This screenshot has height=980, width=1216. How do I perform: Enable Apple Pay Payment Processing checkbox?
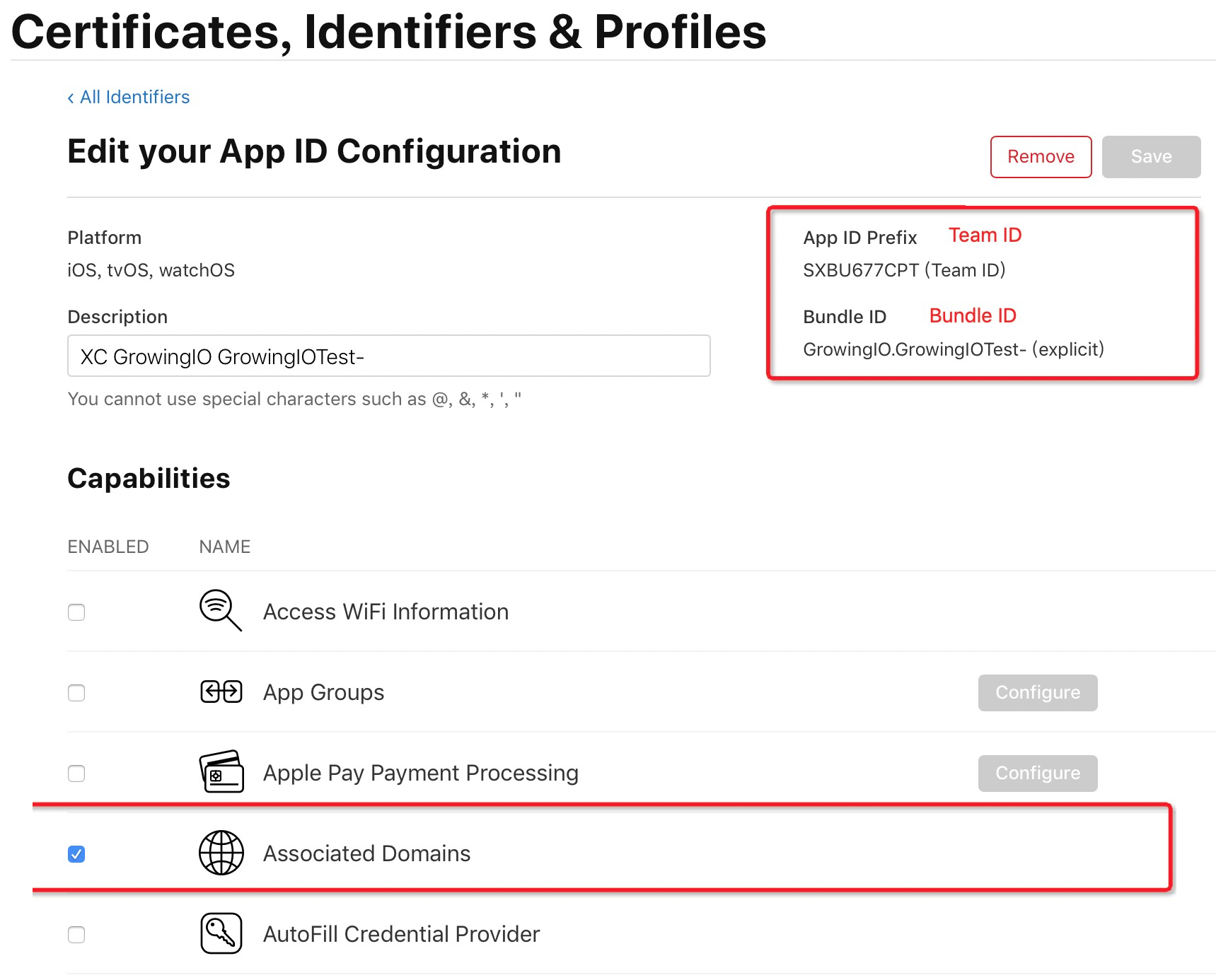[76, 773]
